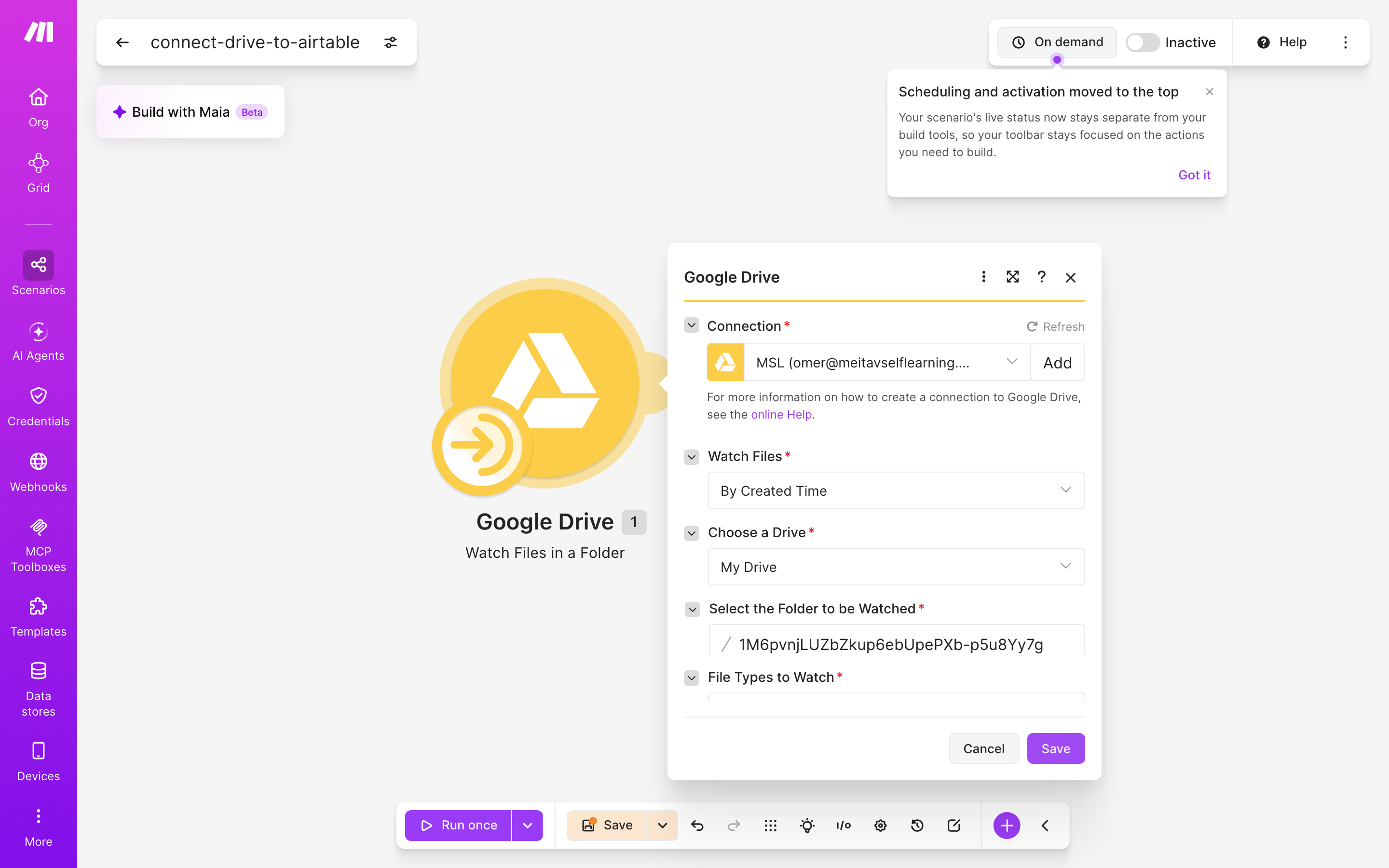Open the toolbar Save options arrow
Viewport: 1389px width, 868px height.
point(662,826)
